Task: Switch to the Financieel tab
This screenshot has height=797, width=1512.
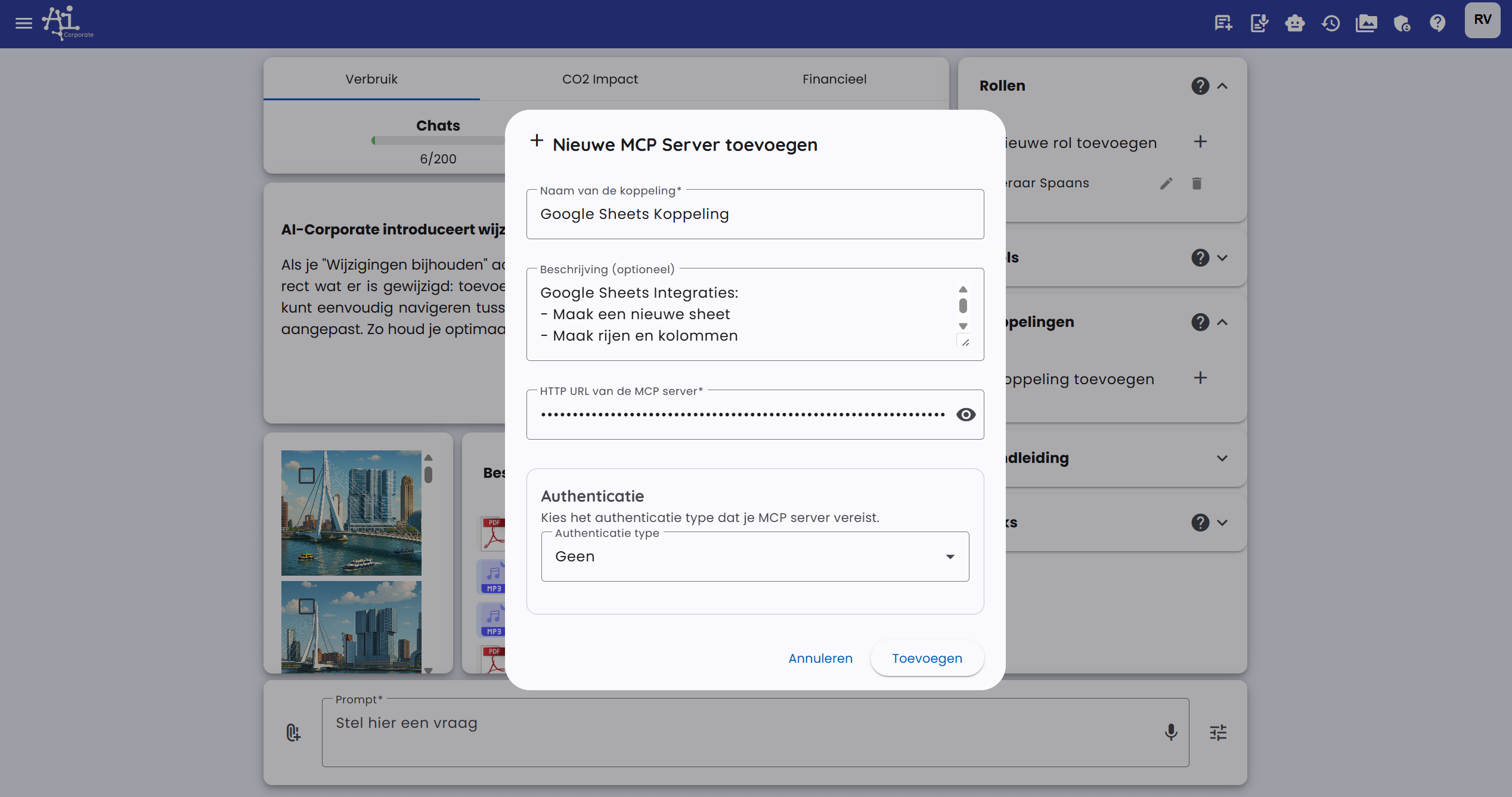Action: tap(834, 79)
